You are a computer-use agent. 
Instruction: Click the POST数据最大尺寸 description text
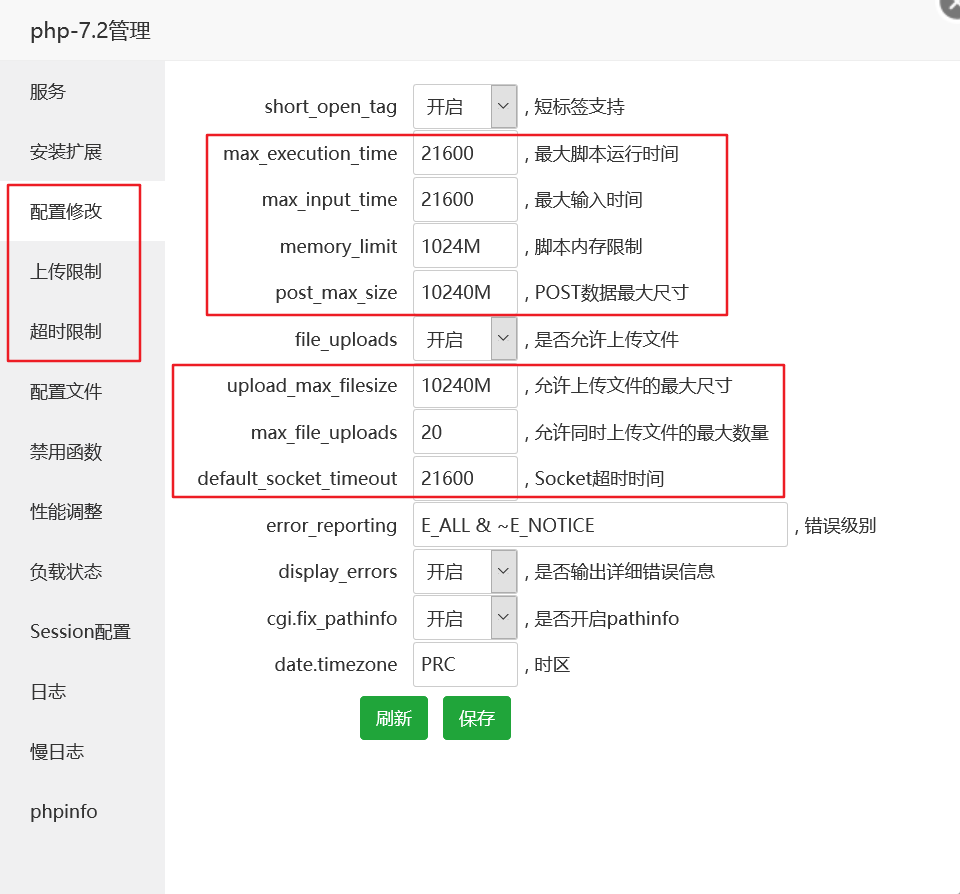tap(612, 293)
